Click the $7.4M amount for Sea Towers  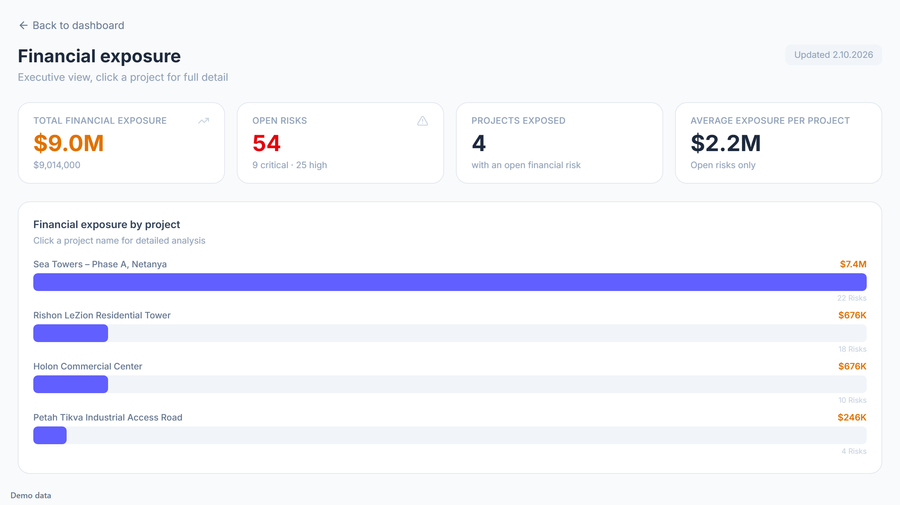853,264
